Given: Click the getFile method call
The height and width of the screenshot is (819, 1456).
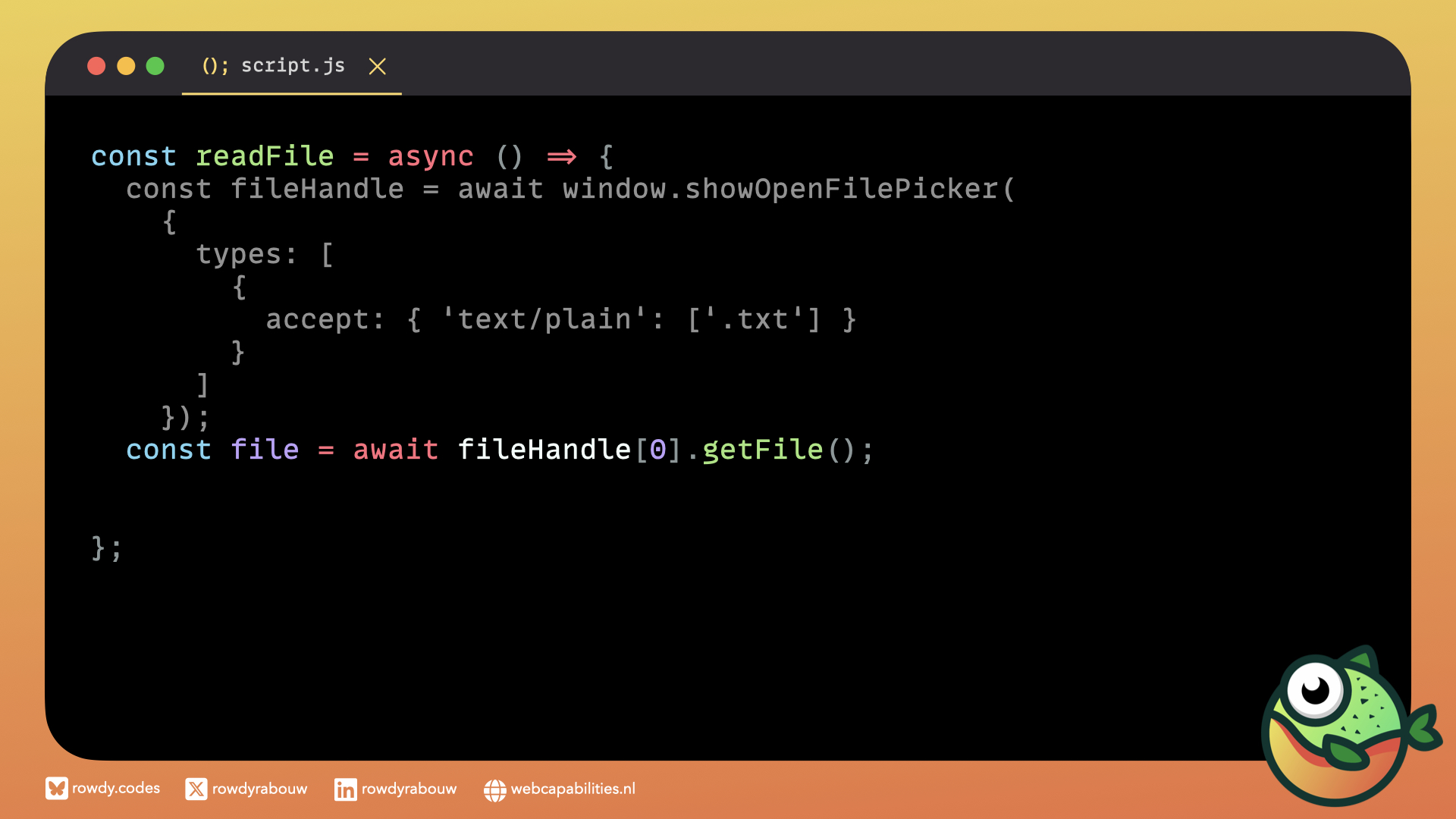Looking at the screenshot, I should click(762, 450).
